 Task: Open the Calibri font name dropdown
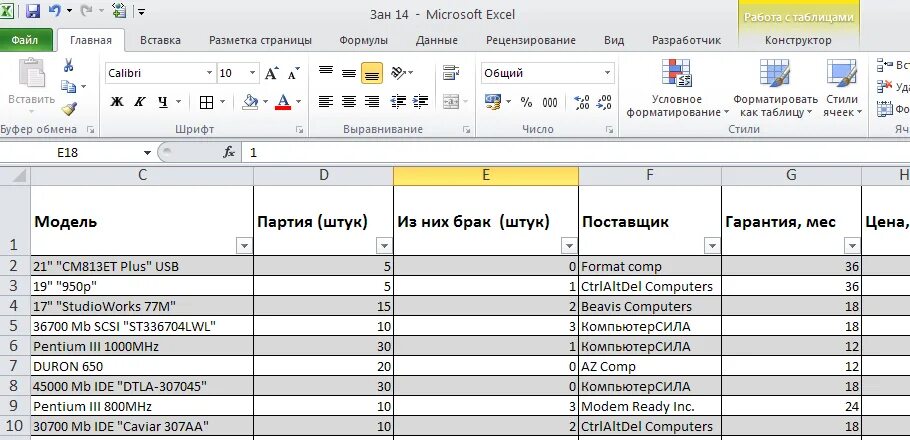click(210, 73)
